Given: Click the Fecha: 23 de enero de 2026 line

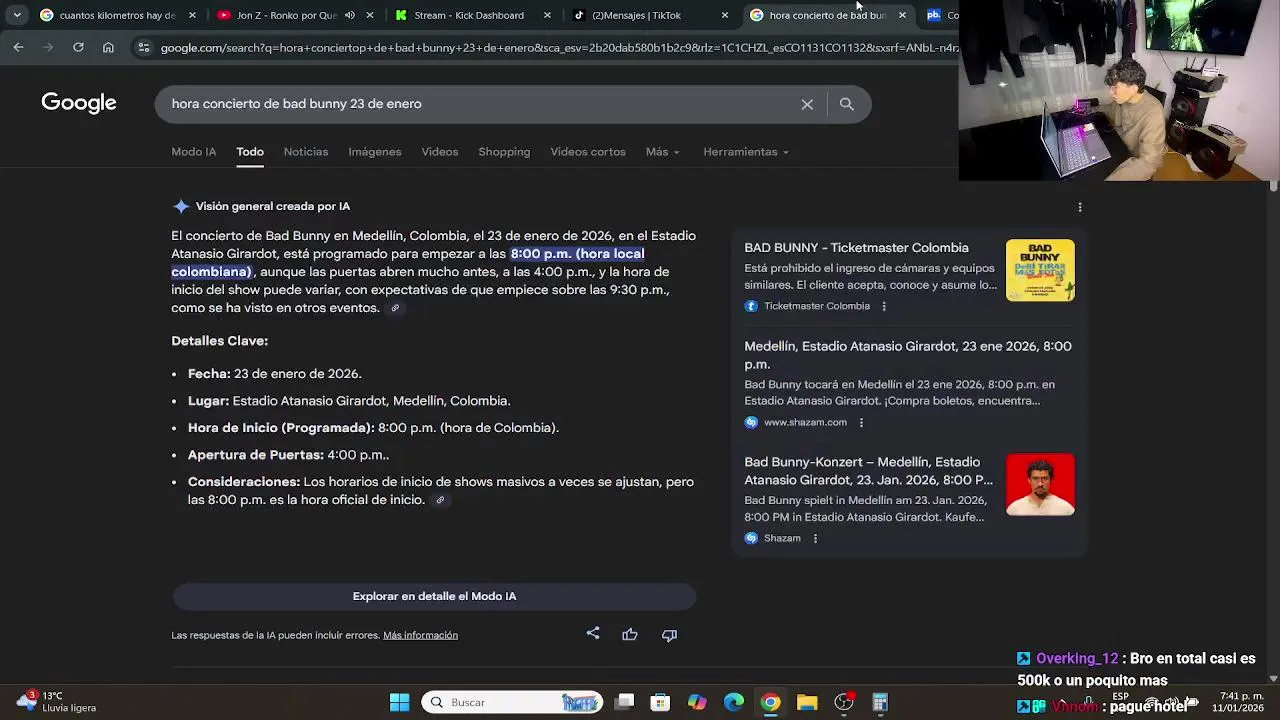Looking at the screenshot, I should [275, 374].
